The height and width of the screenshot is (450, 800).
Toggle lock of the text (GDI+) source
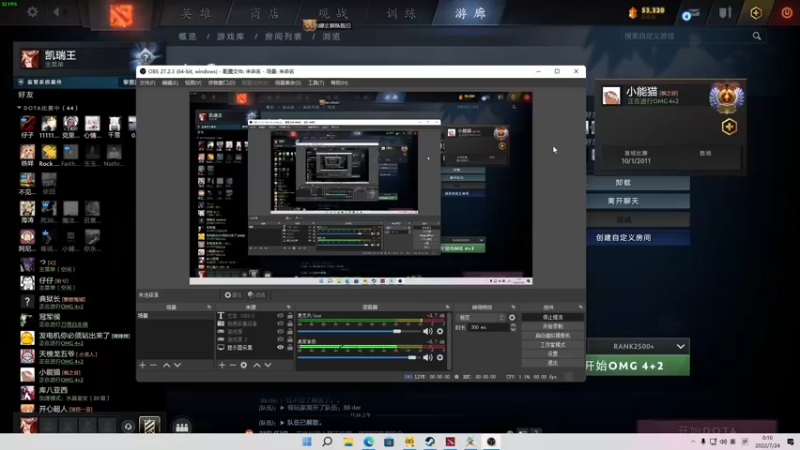pos(290,316)
